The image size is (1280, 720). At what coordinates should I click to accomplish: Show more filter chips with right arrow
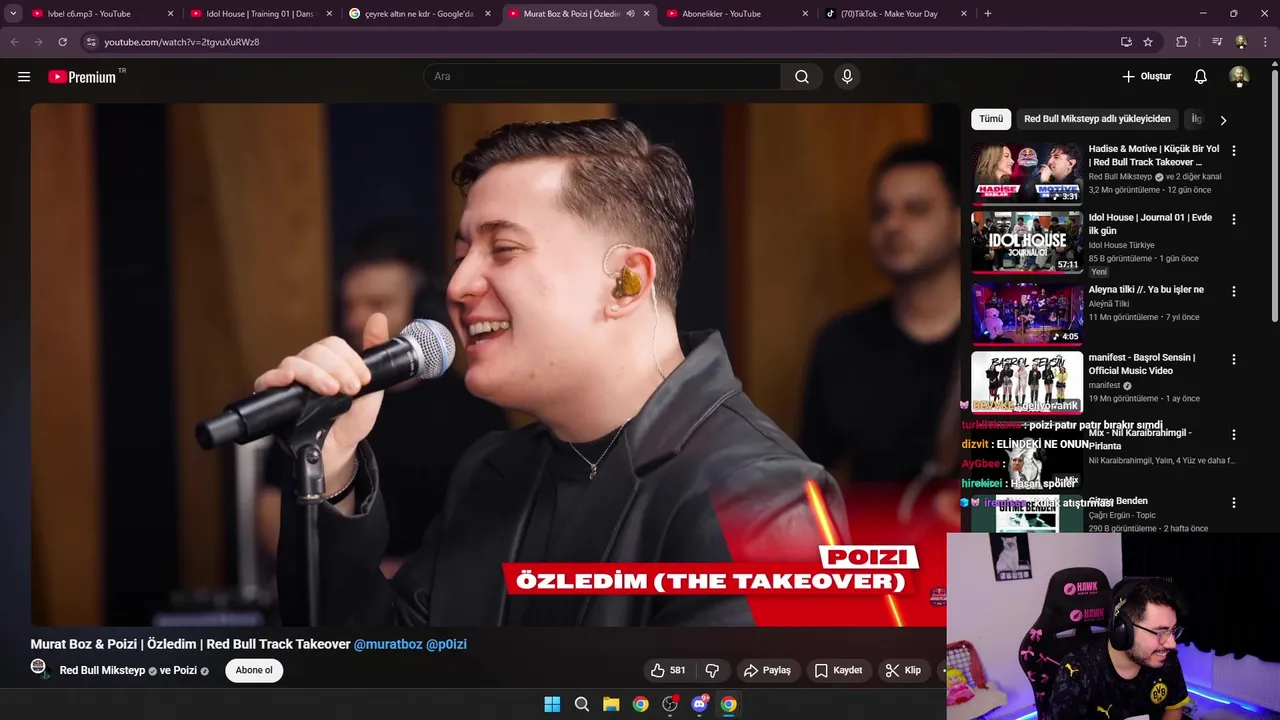point(1222,120)
